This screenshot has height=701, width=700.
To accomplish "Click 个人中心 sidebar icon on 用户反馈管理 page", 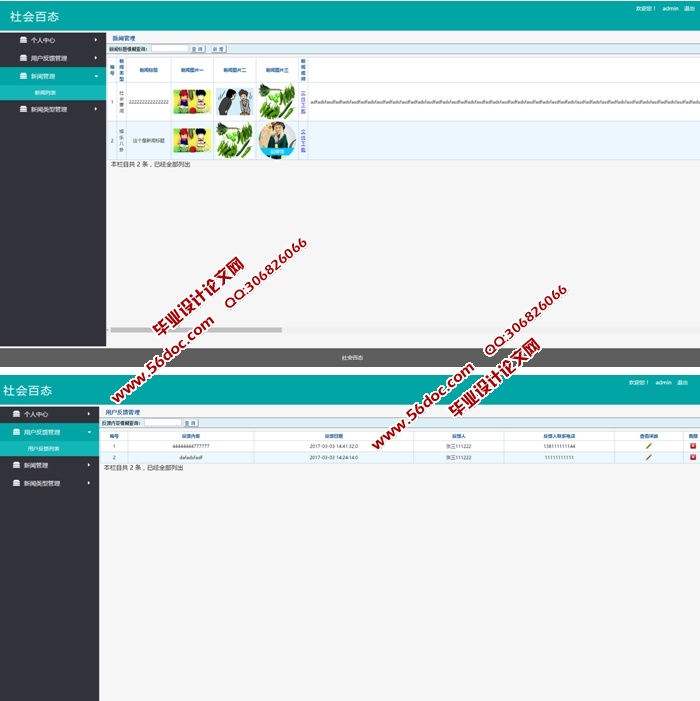I will pos(16,414).
